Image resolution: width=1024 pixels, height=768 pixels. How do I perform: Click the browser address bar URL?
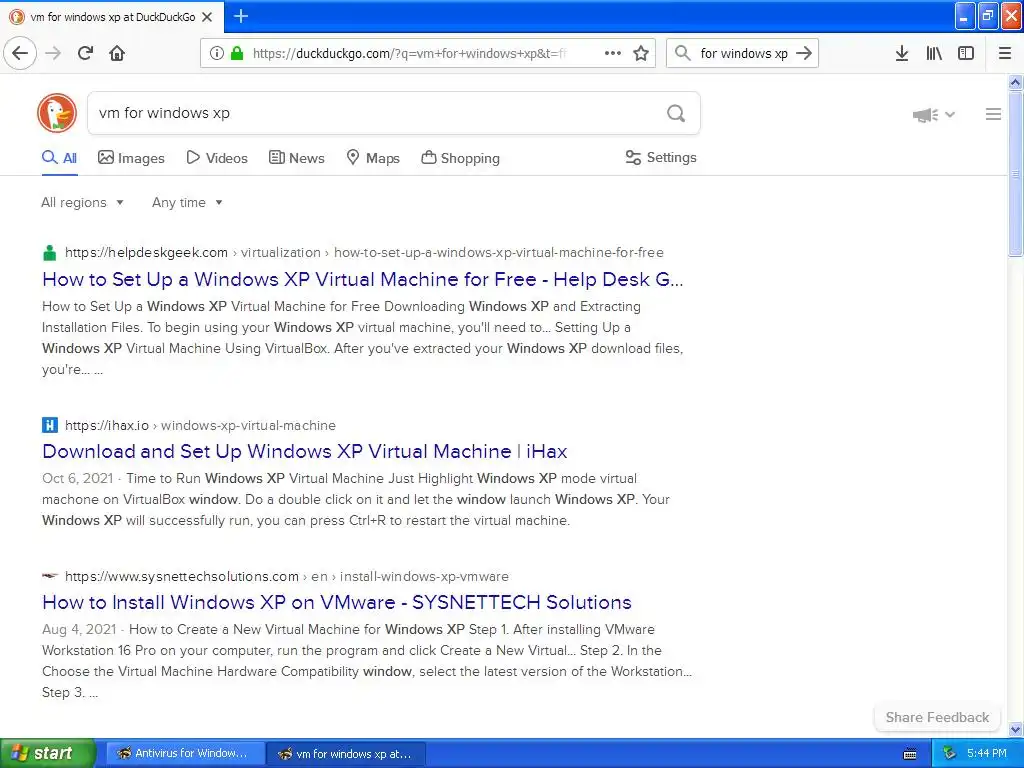(409, 54)
